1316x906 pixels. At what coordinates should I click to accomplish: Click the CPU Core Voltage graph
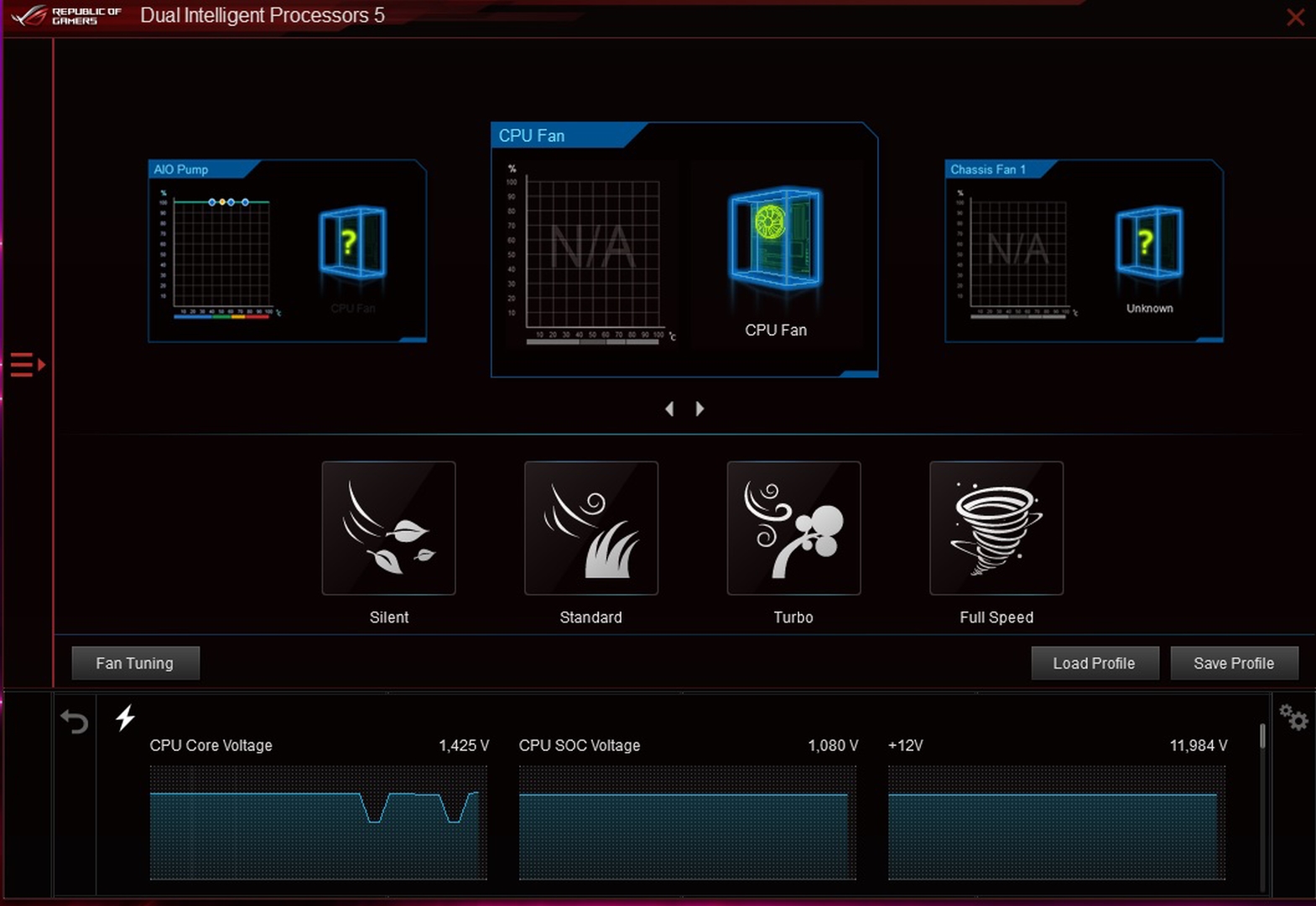click(319, 822)
